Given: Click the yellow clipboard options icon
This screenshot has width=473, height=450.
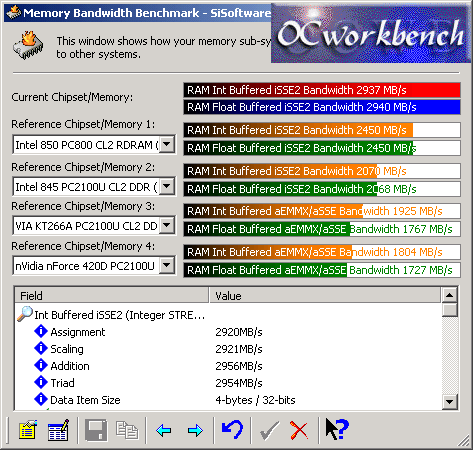Looking at the screenshot, I should [x=28, y=430].
